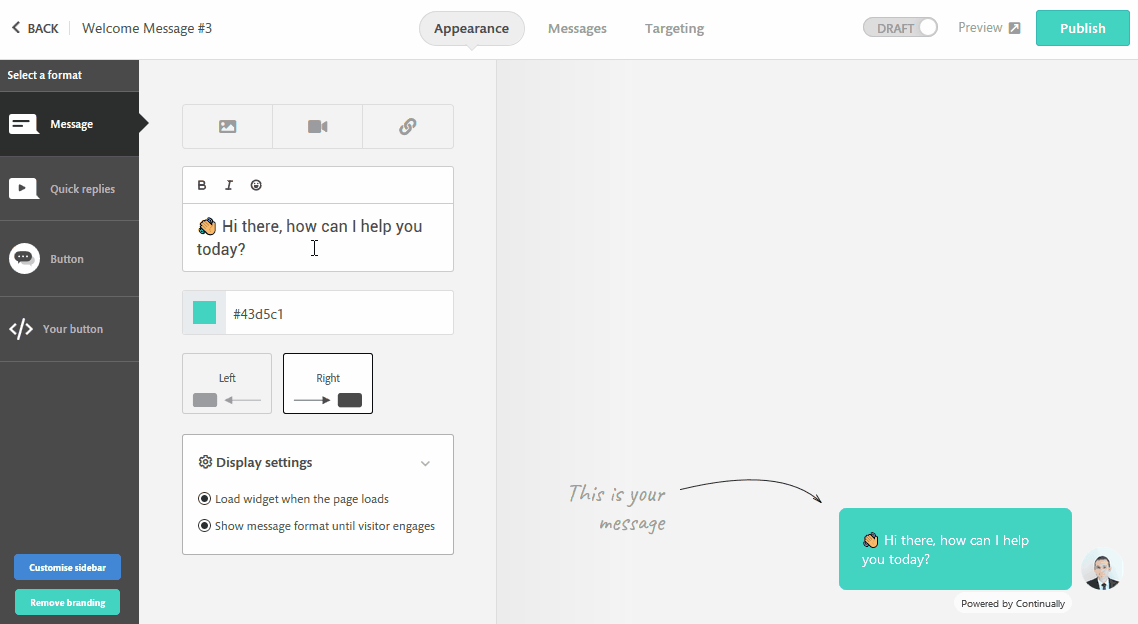Apply bold formatting to the message

click(x=202, y=184)
